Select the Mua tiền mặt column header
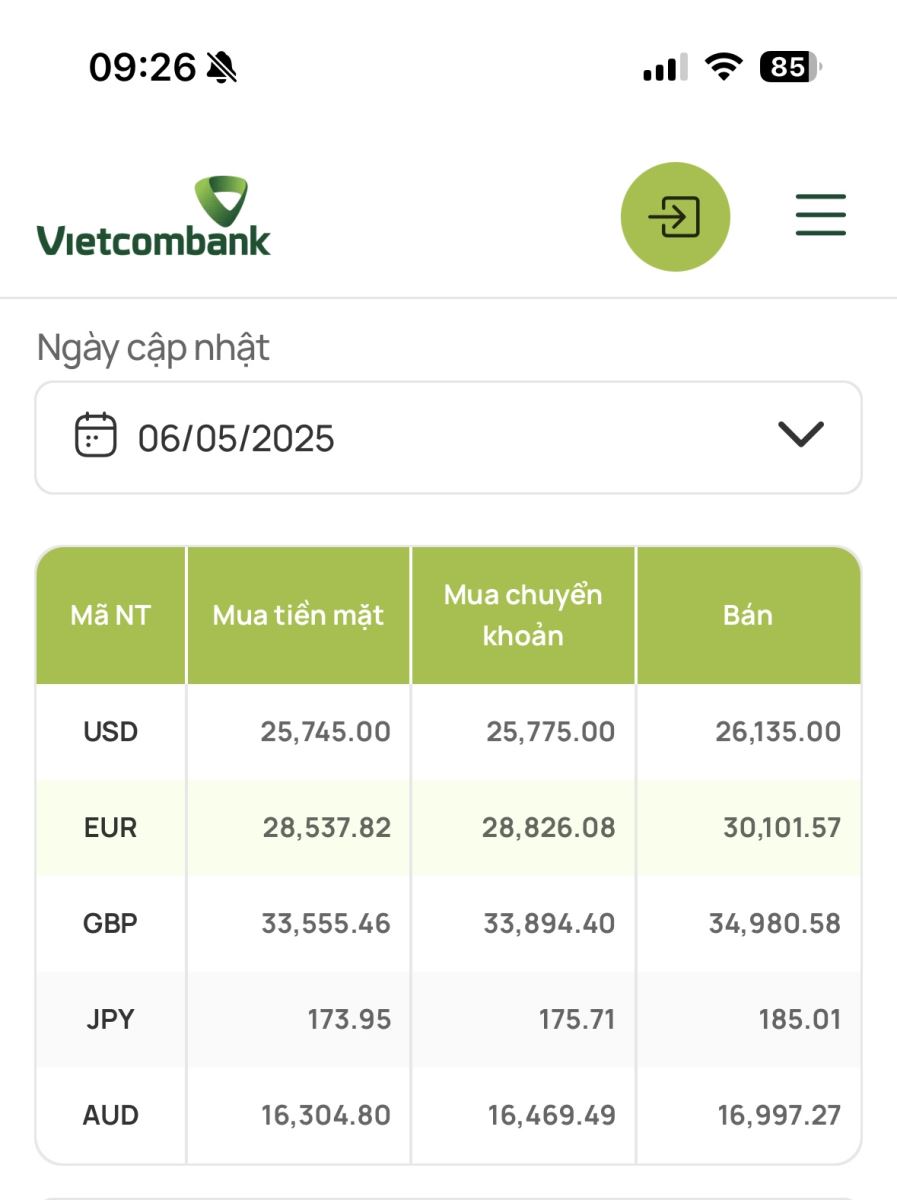The image size is (897, 1200). 298,615
